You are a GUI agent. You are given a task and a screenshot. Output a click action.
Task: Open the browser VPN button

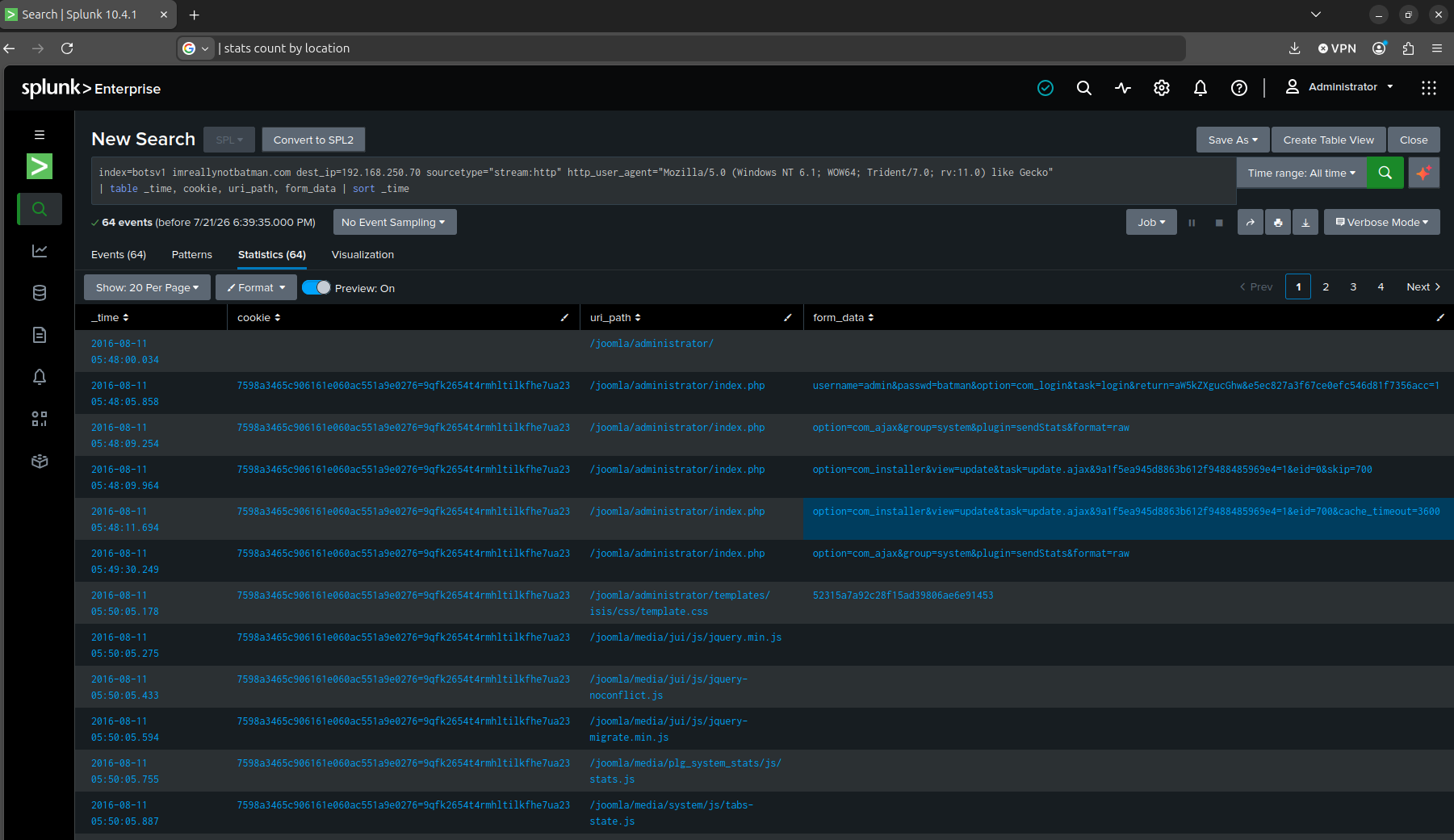coord(1337,48)
